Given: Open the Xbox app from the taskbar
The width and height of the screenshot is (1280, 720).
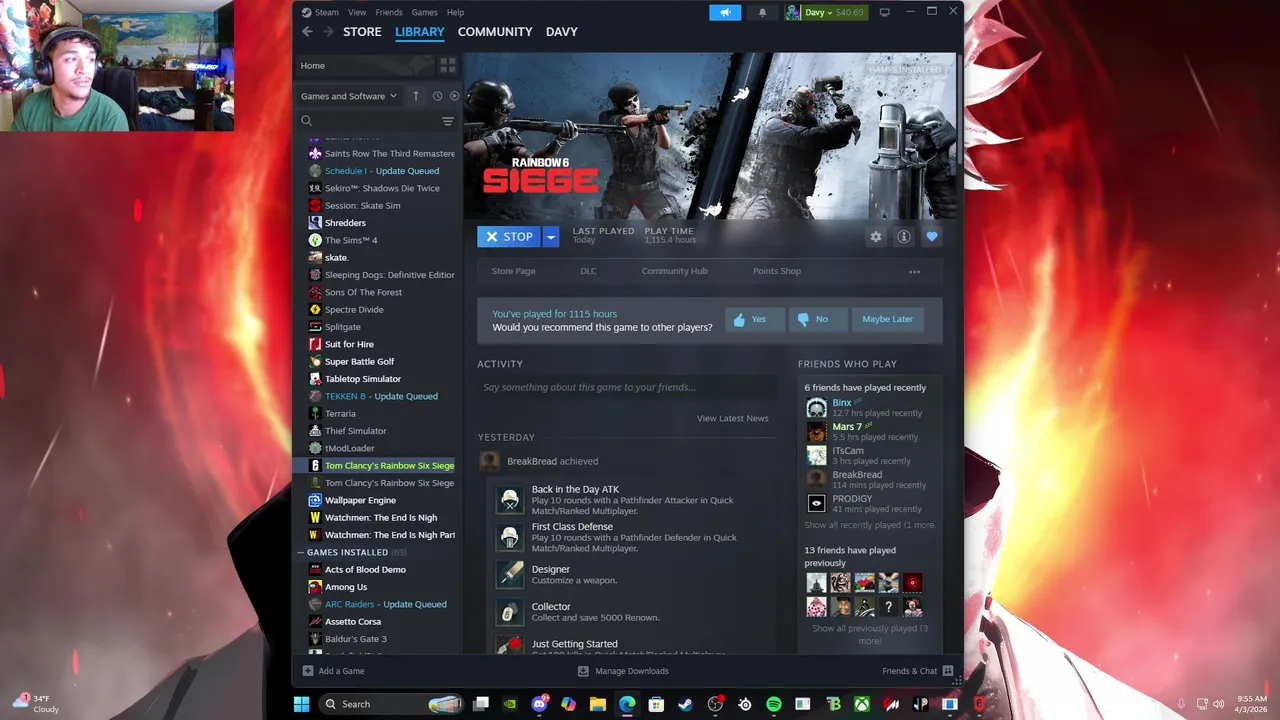Looking at the screenshot, I should click(x=862, y=704).
